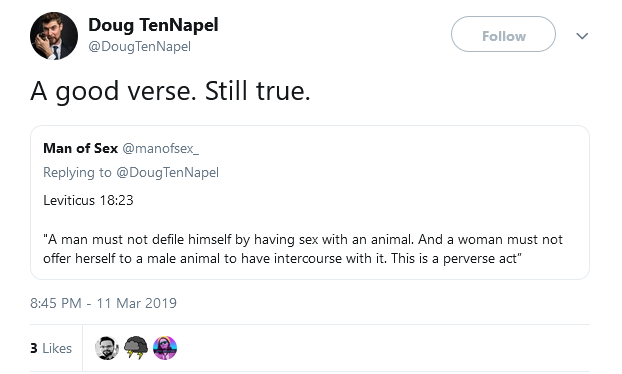View the 3 Likes list
The height and width of the screenshot is (374, 622).
51,348
